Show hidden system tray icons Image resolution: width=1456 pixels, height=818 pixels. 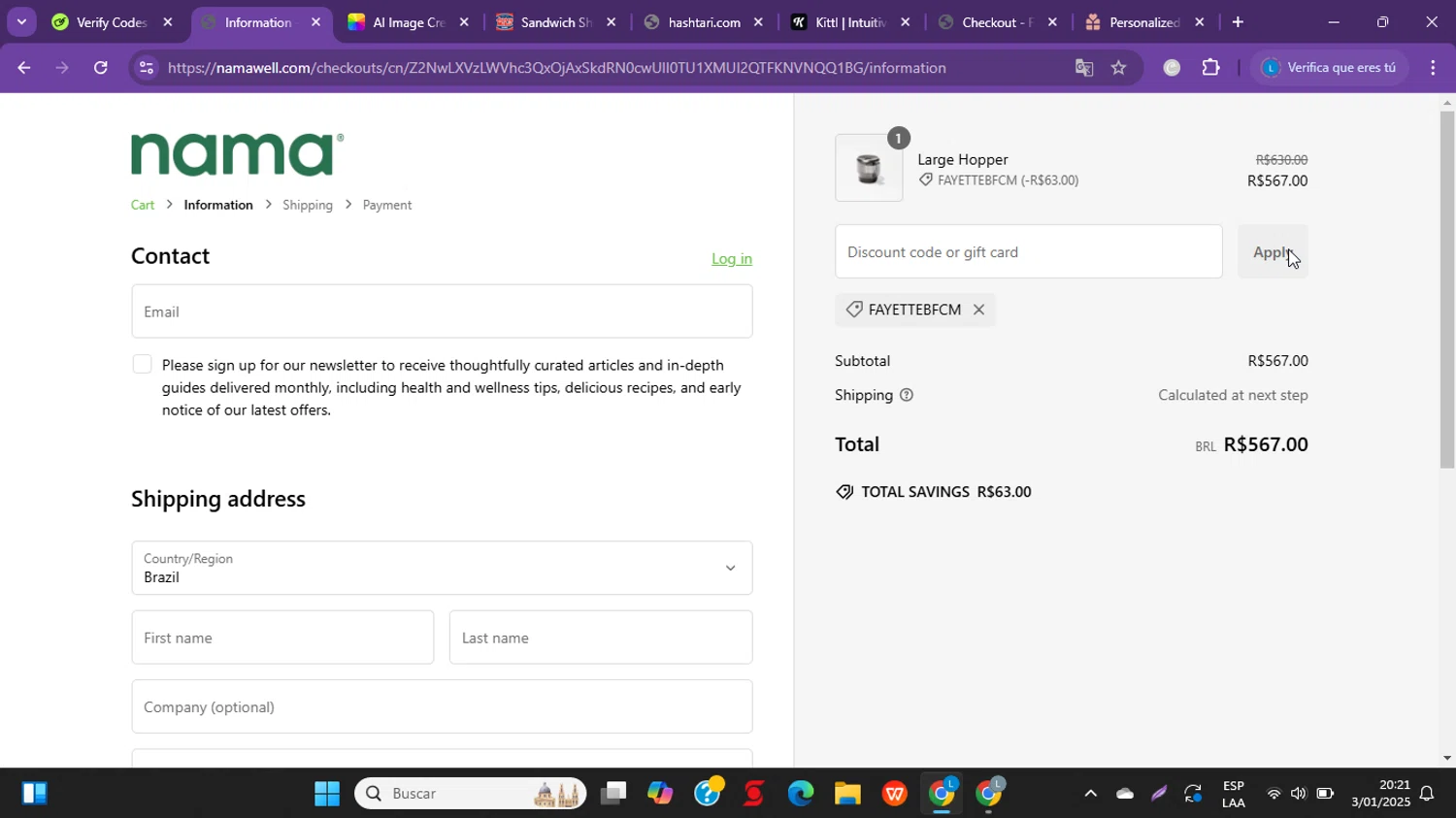[x=1090, y=794]
